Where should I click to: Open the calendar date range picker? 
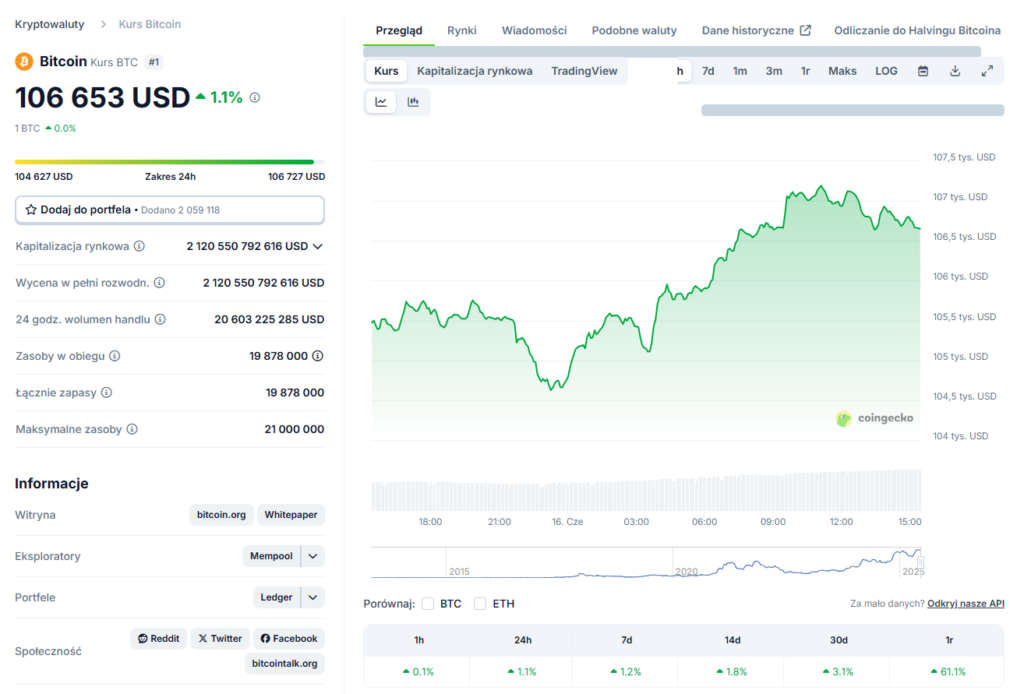923,71
